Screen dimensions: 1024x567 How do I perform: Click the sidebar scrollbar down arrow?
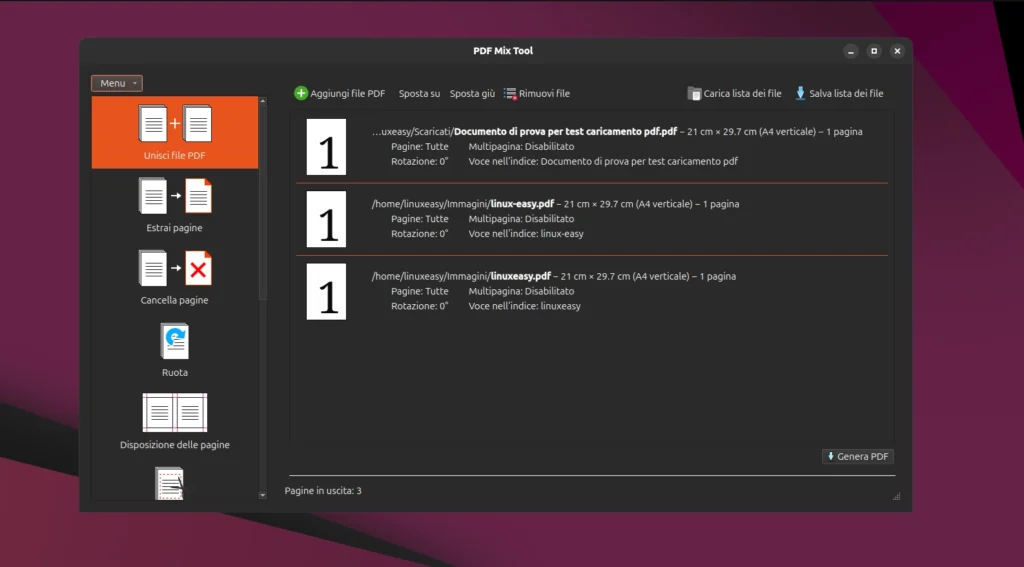click(x=263, y=495)
